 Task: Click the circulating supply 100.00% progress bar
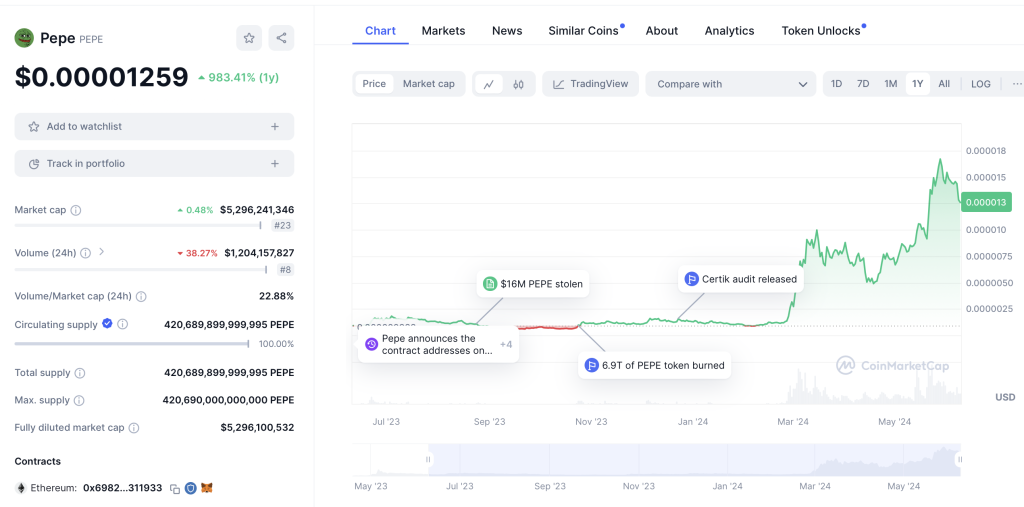click(x=132, y=344)
